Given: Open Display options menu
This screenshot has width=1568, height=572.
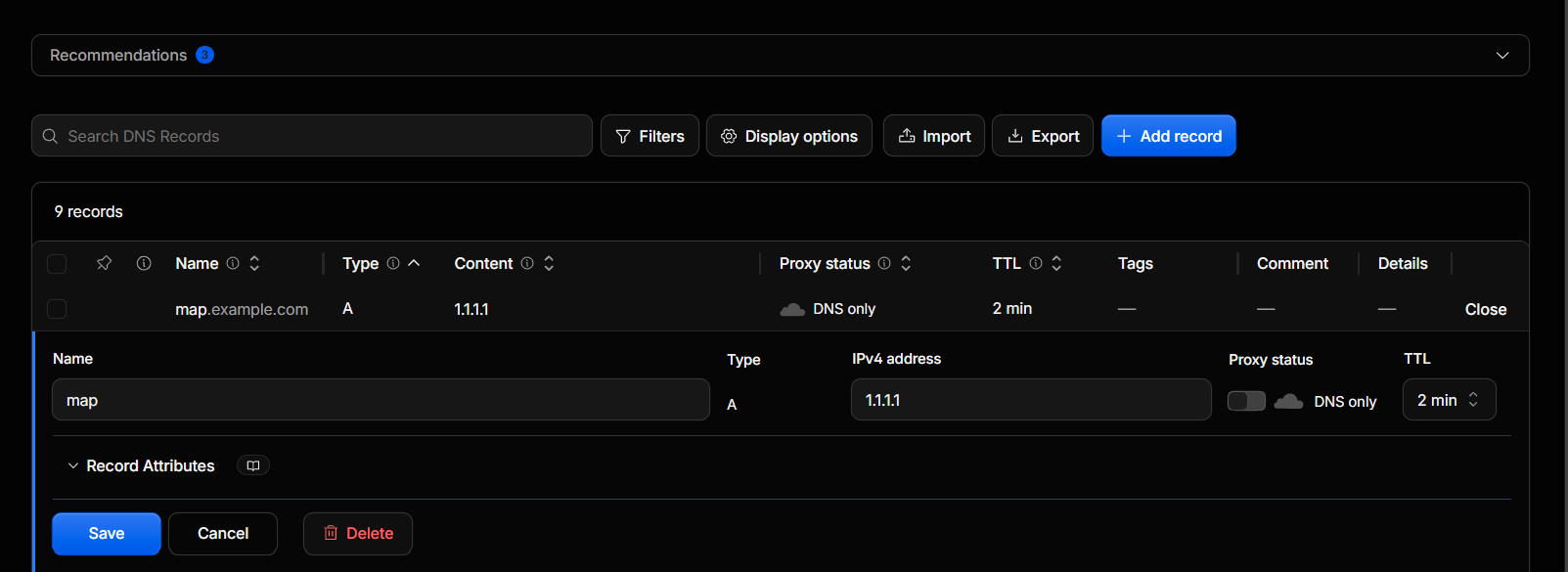Looking at the screenshot, I should (789, 136).
